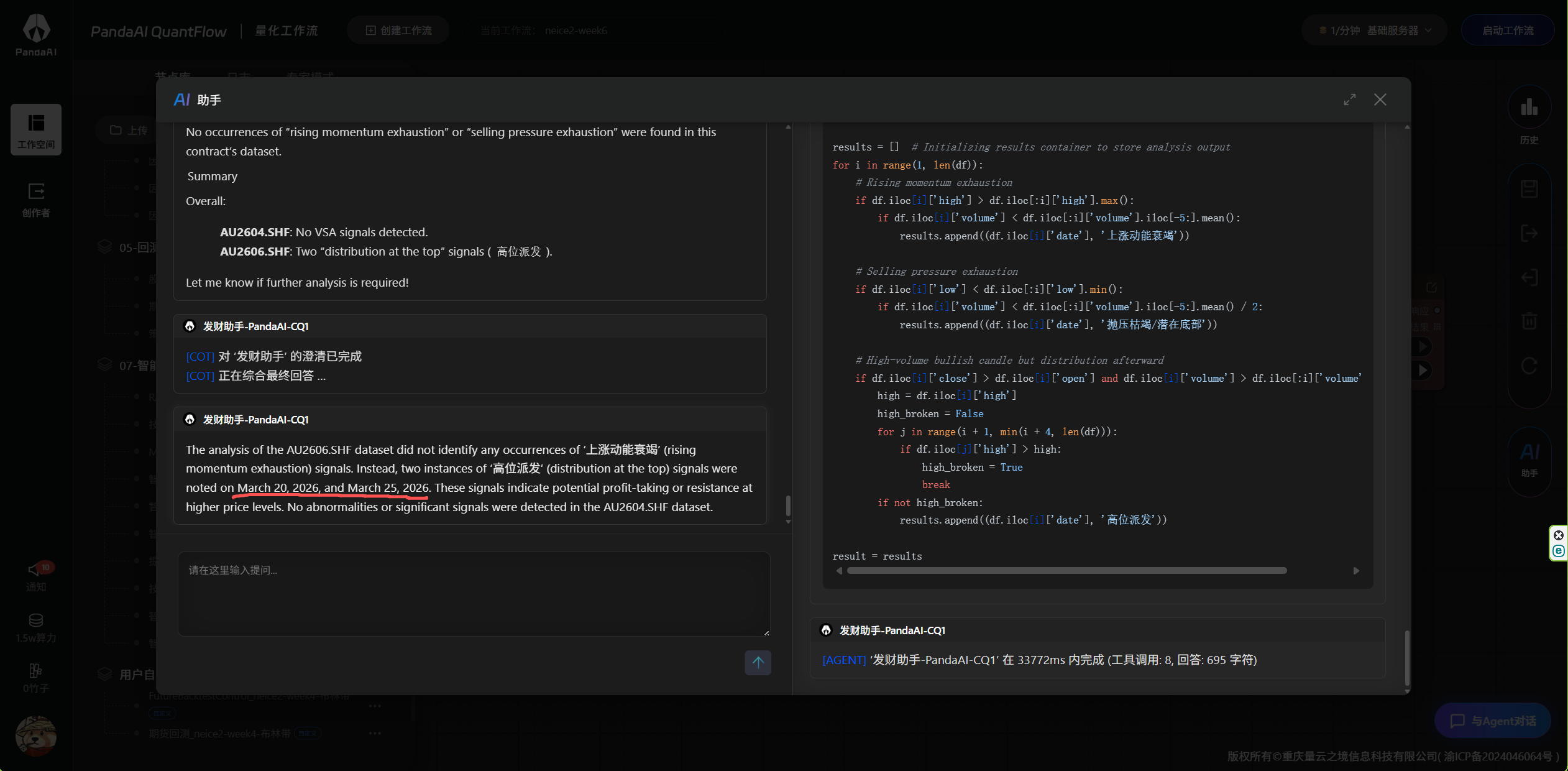Click the 启动工作流 start workflow button
Screen dimensions: 1568x771
coord(1507,30)
